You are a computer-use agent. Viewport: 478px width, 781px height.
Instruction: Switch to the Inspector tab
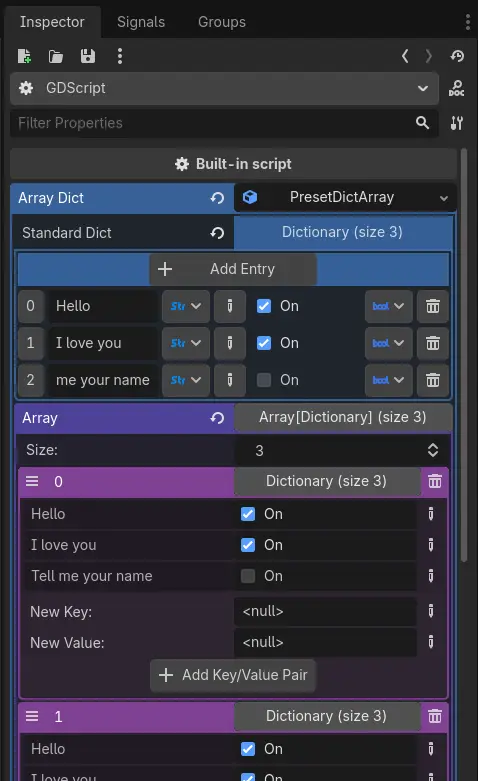coord(52,22)
